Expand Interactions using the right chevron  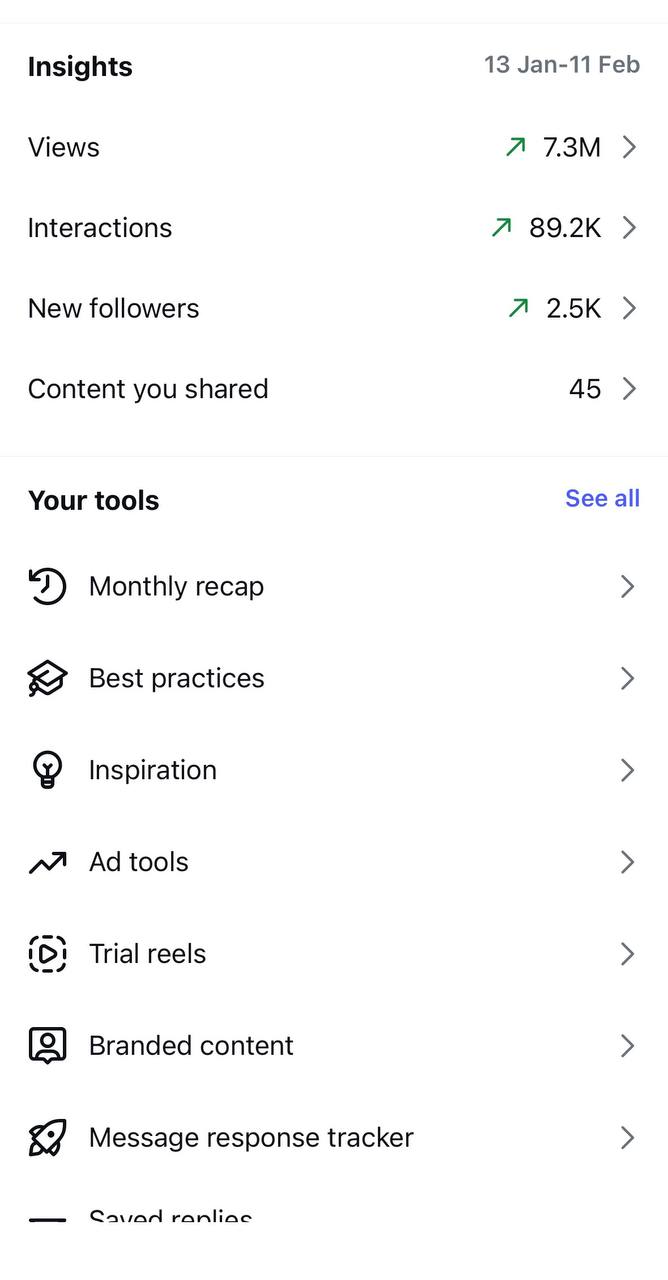point(629,228)
